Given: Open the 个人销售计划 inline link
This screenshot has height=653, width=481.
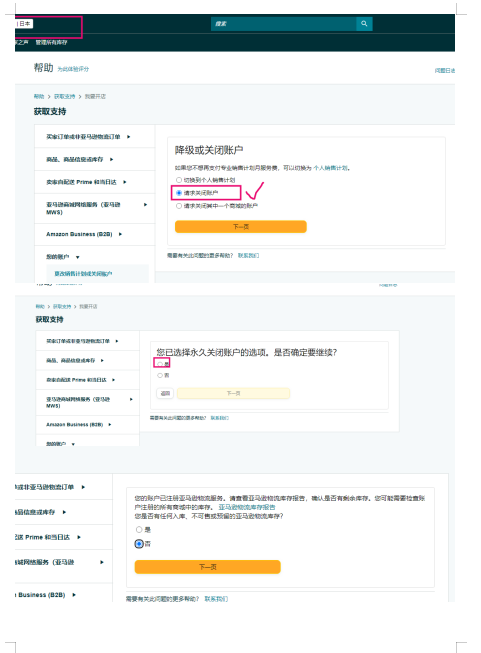Looking at the screenshot, I should (x=330, y=168).
